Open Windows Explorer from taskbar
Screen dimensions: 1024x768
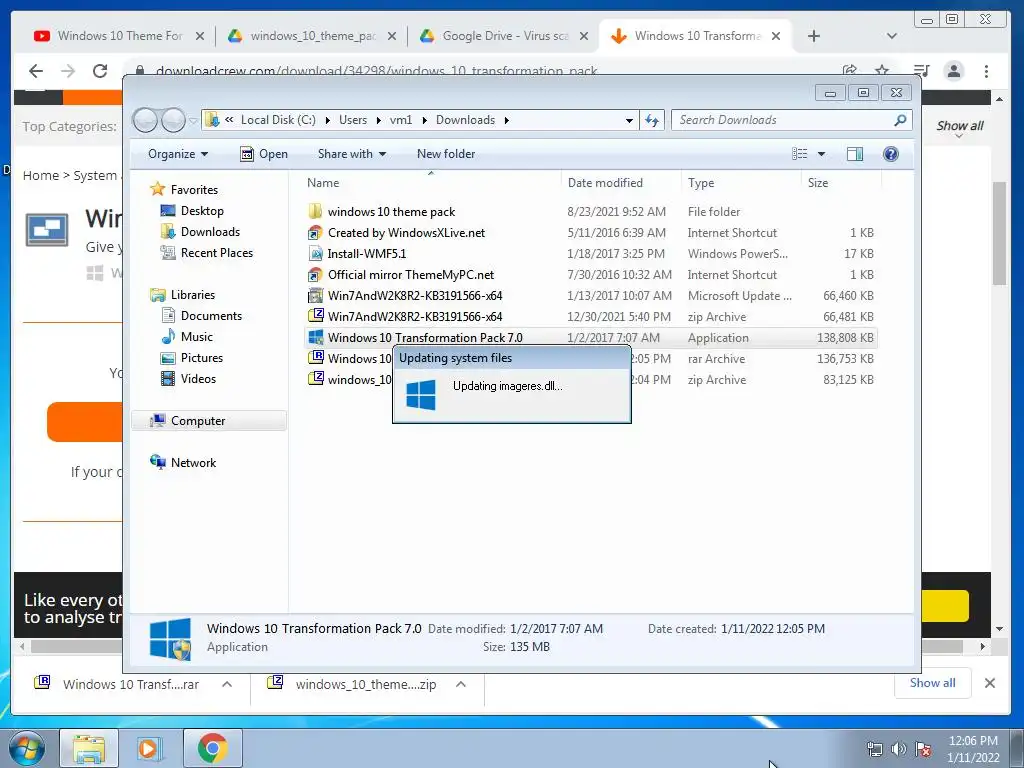pyautogui.click(x=89, y=748)
